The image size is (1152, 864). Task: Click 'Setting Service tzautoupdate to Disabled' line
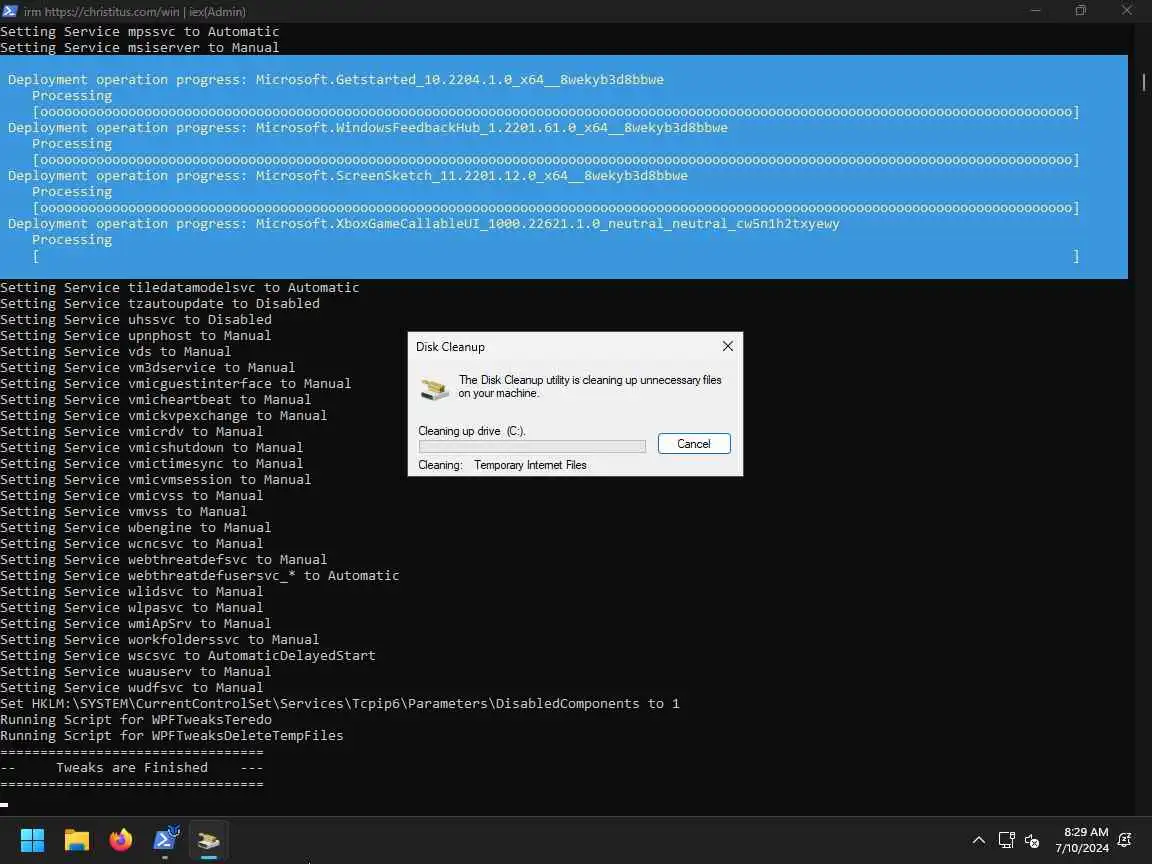(160, 303)
